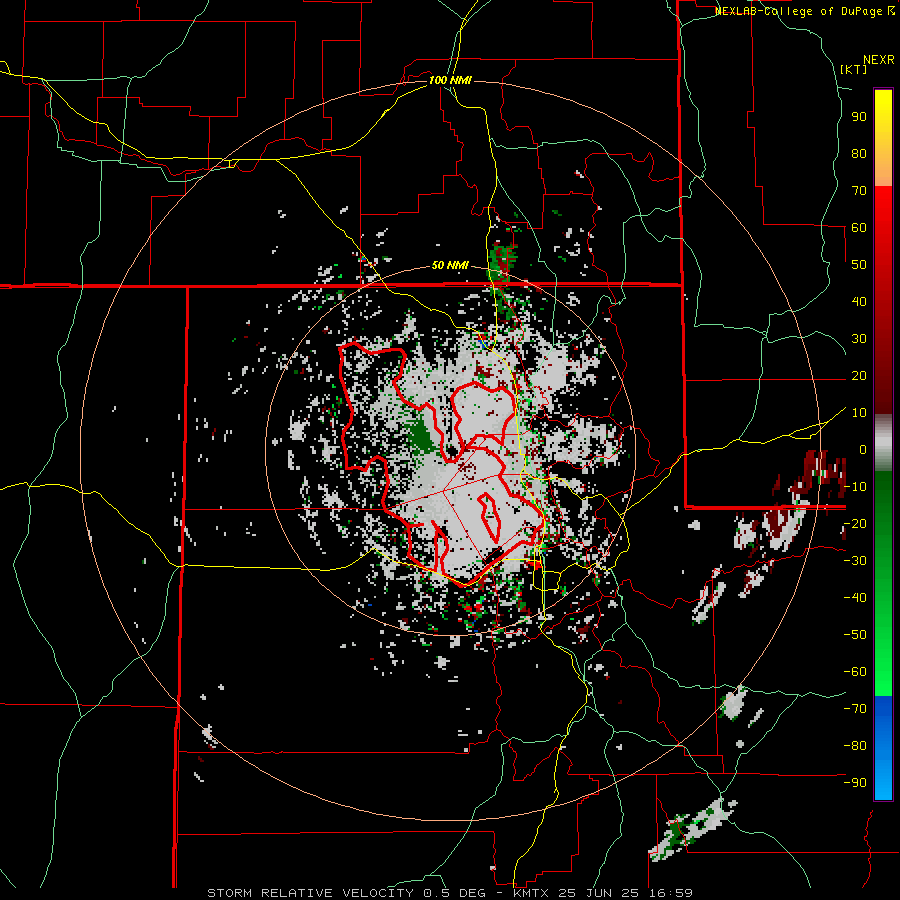Screen dimensions: 900x900
Task: Pick the positive "30" scale value
Action: [859, 339]
